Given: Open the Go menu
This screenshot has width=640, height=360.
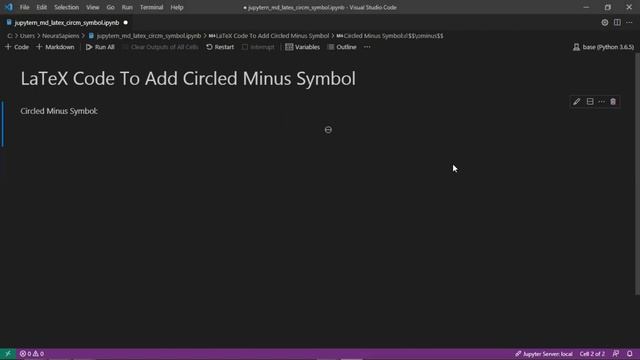Looking at the screenshot, I should (110, 7).
